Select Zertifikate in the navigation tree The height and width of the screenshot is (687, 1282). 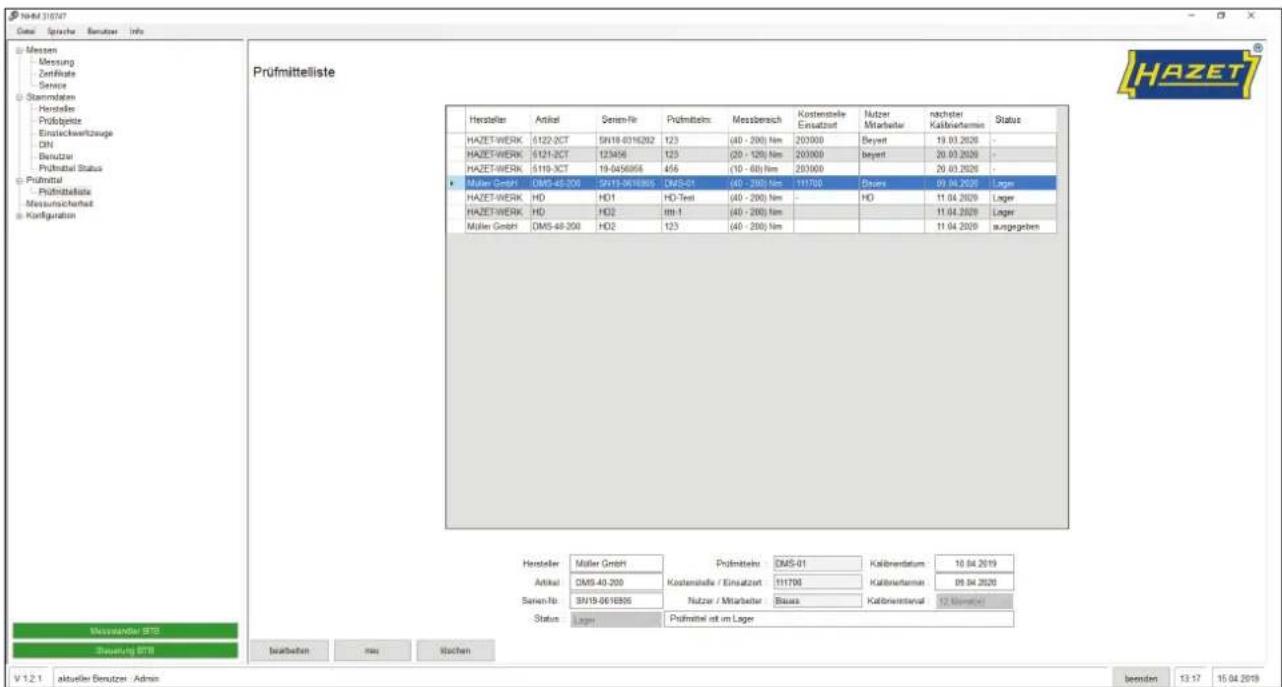coord(57,73)
